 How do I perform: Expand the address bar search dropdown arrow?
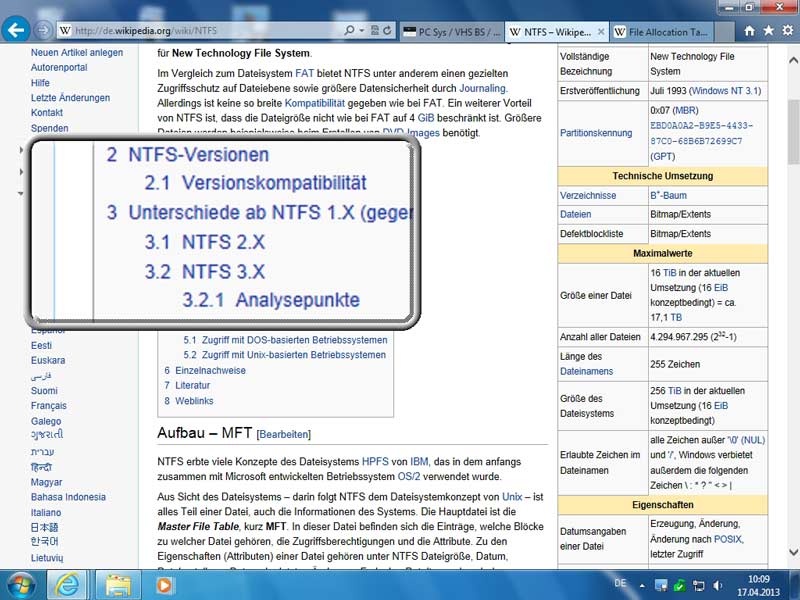click(x=362, y=31)
